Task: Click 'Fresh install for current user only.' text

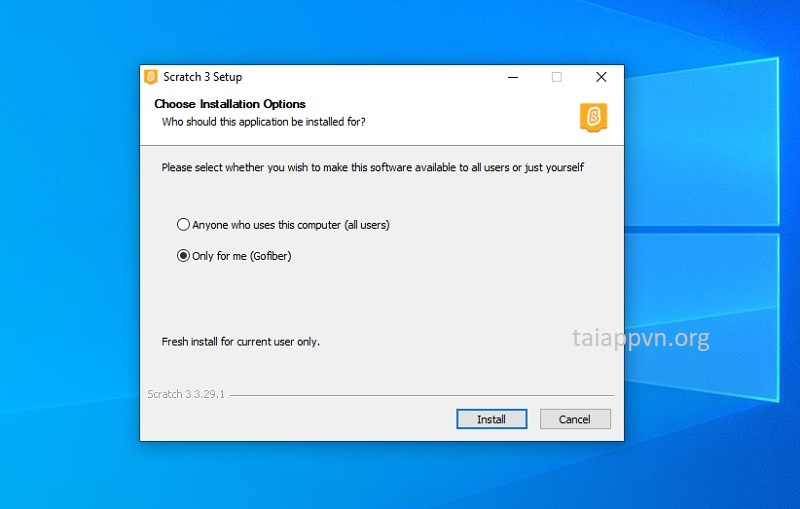Action: (x=240, y=341)
